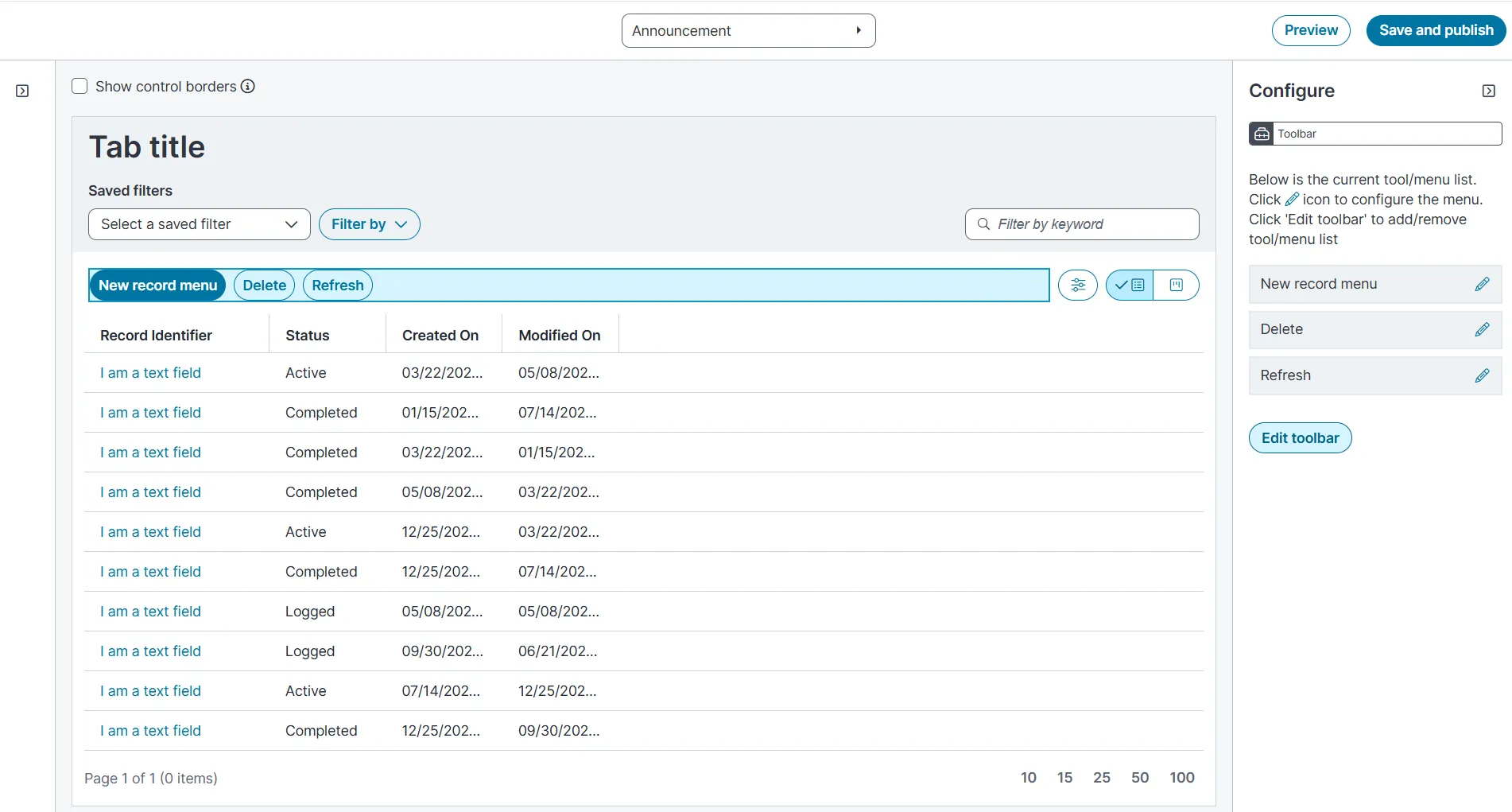Image resolution: width=1512 pixels, height=812 pixels.
Task: Open text field link created 03/22, Active
Action: coord(150,373)
